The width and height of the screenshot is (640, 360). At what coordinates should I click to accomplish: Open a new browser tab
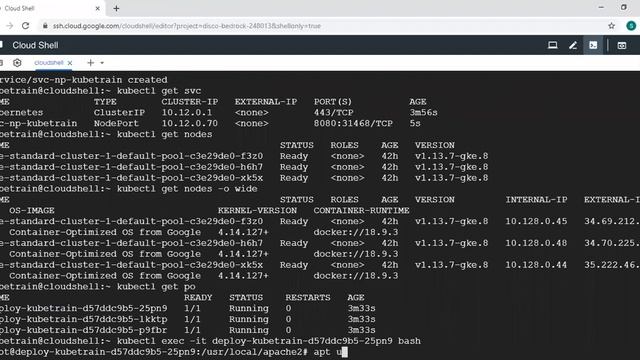pyautogui.click(x=116, y=8)
